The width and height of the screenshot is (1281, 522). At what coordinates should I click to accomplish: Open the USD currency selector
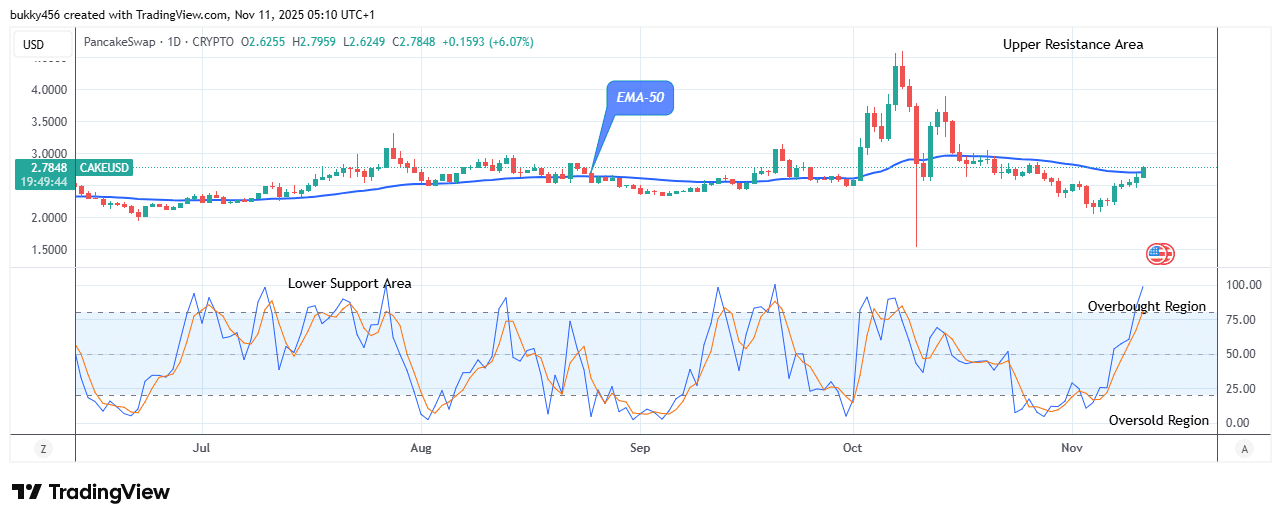pos(35,43)
